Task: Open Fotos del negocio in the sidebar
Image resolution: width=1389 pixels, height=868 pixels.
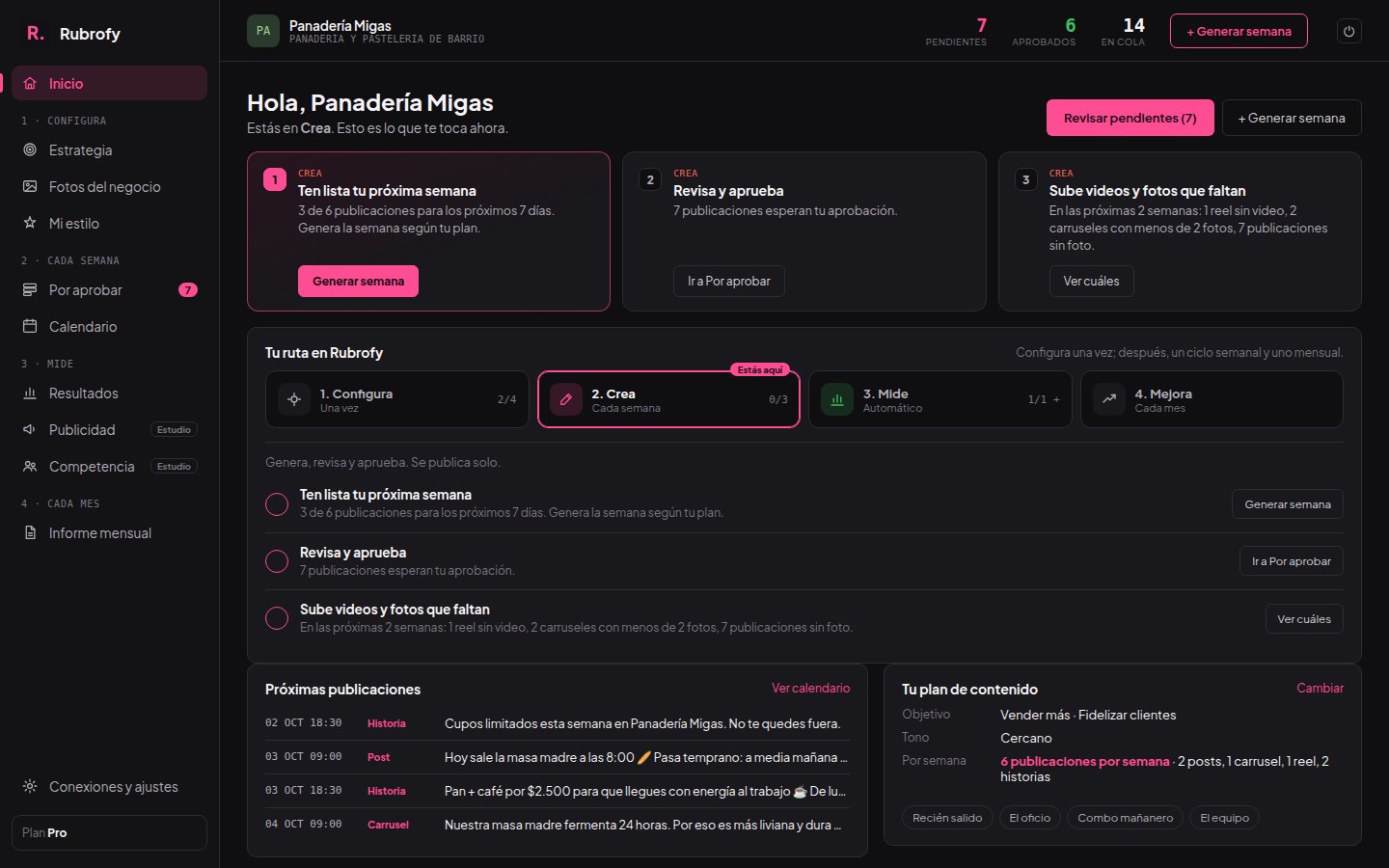Action: point(110,186)
